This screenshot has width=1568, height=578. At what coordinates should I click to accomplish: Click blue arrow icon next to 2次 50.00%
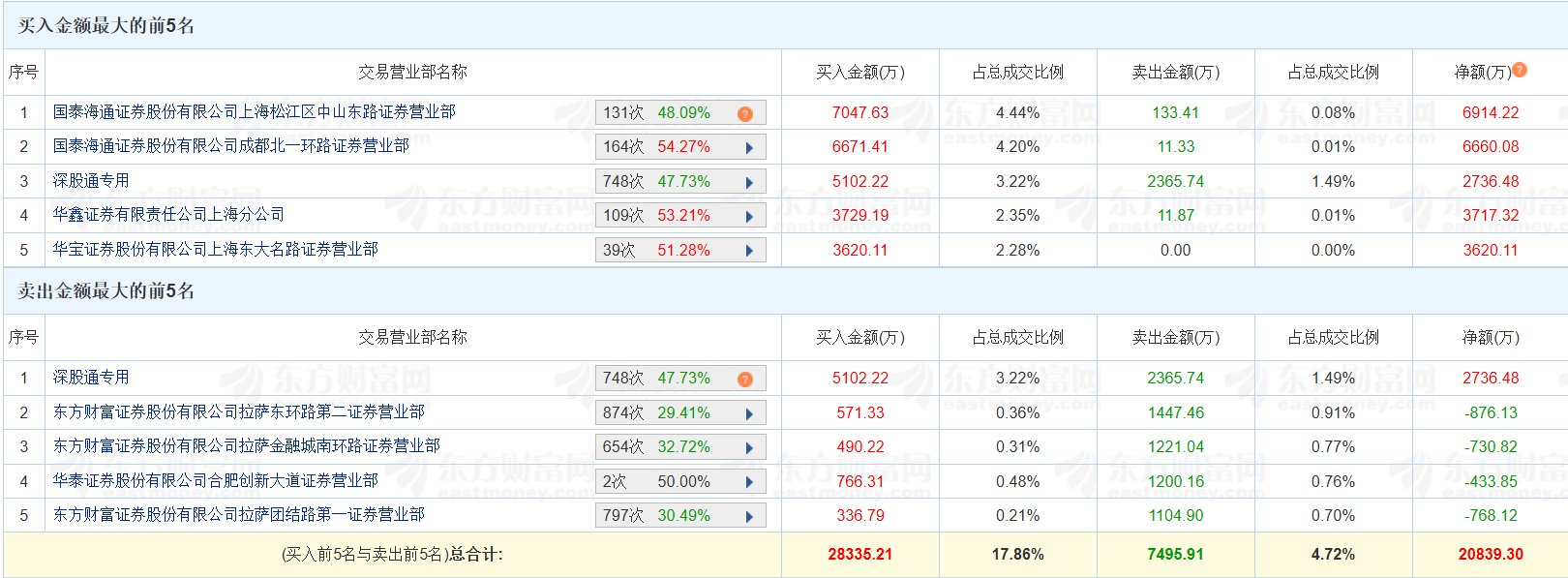pyautogui.click(x=749, y=482)
